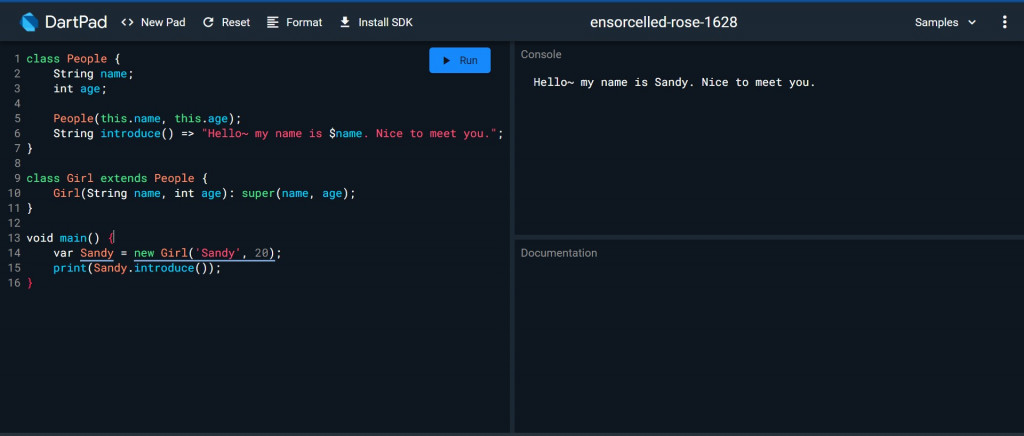The width and height of the screenshot is (1024, 436).
Task: Run the Dart program
Action: (460, 60)
